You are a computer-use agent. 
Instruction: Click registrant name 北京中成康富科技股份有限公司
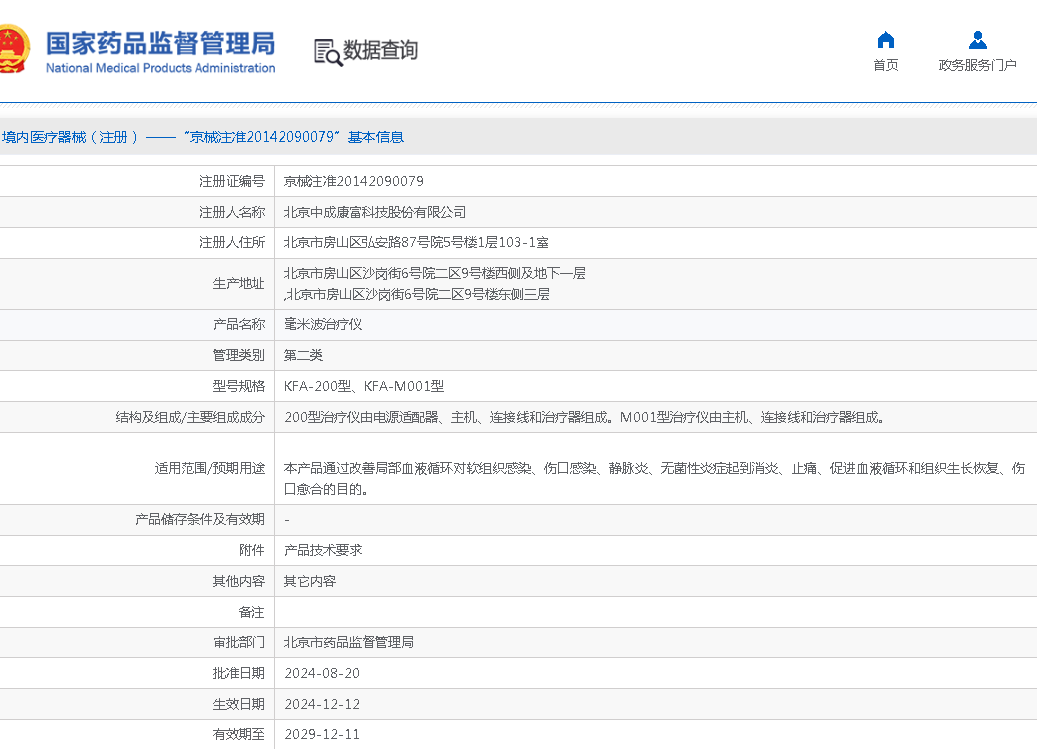tap(375, 212)
